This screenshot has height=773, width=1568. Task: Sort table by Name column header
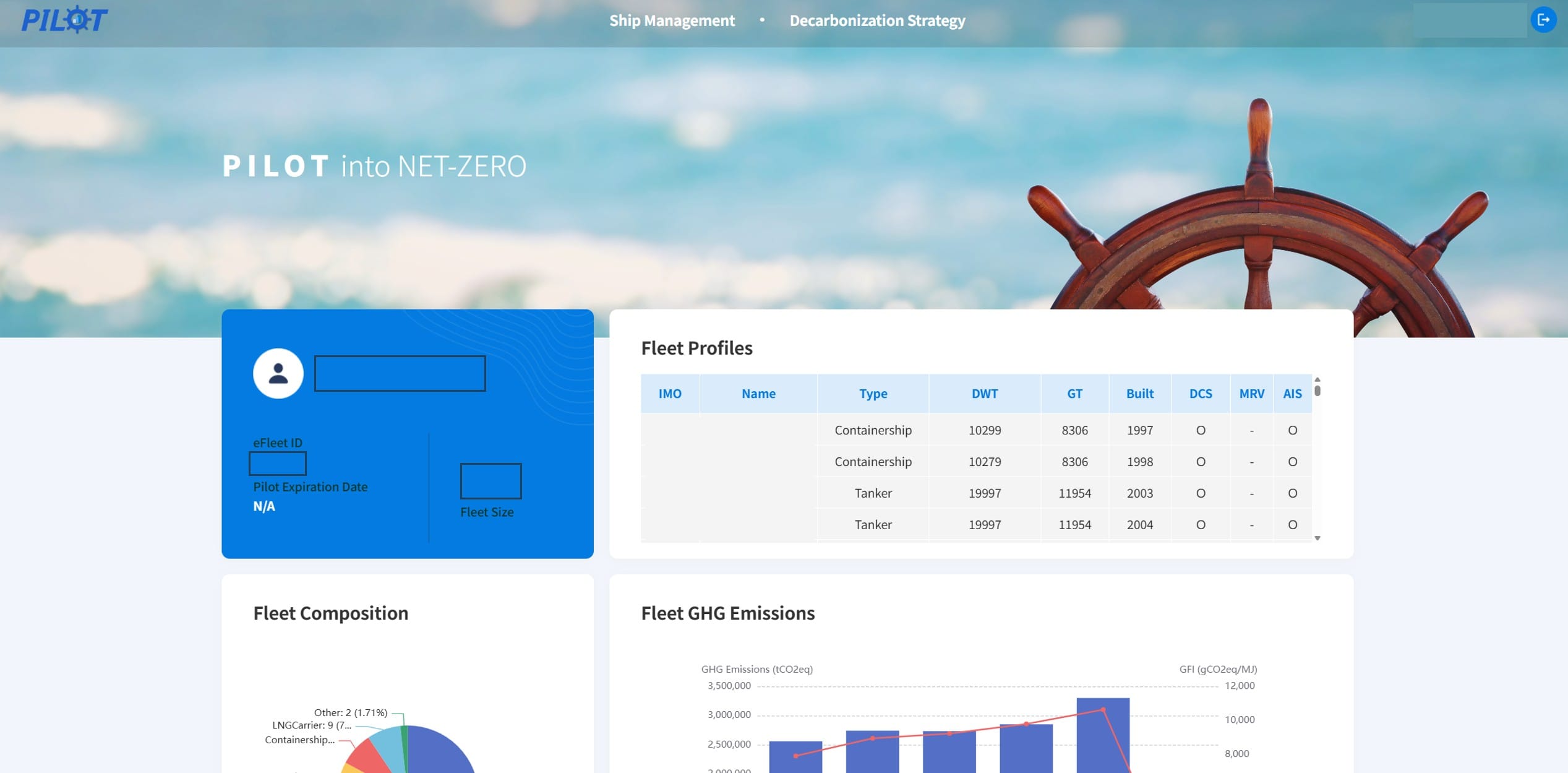coord(758,394)
